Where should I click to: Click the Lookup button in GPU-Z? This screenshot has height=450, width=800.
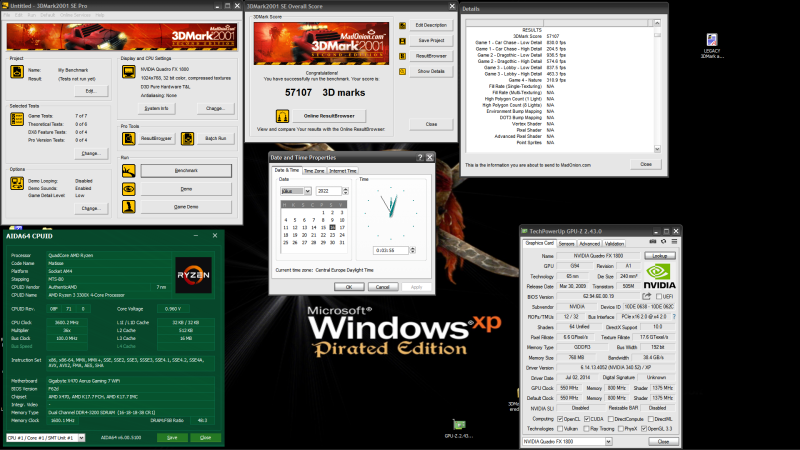coord(660,256)
